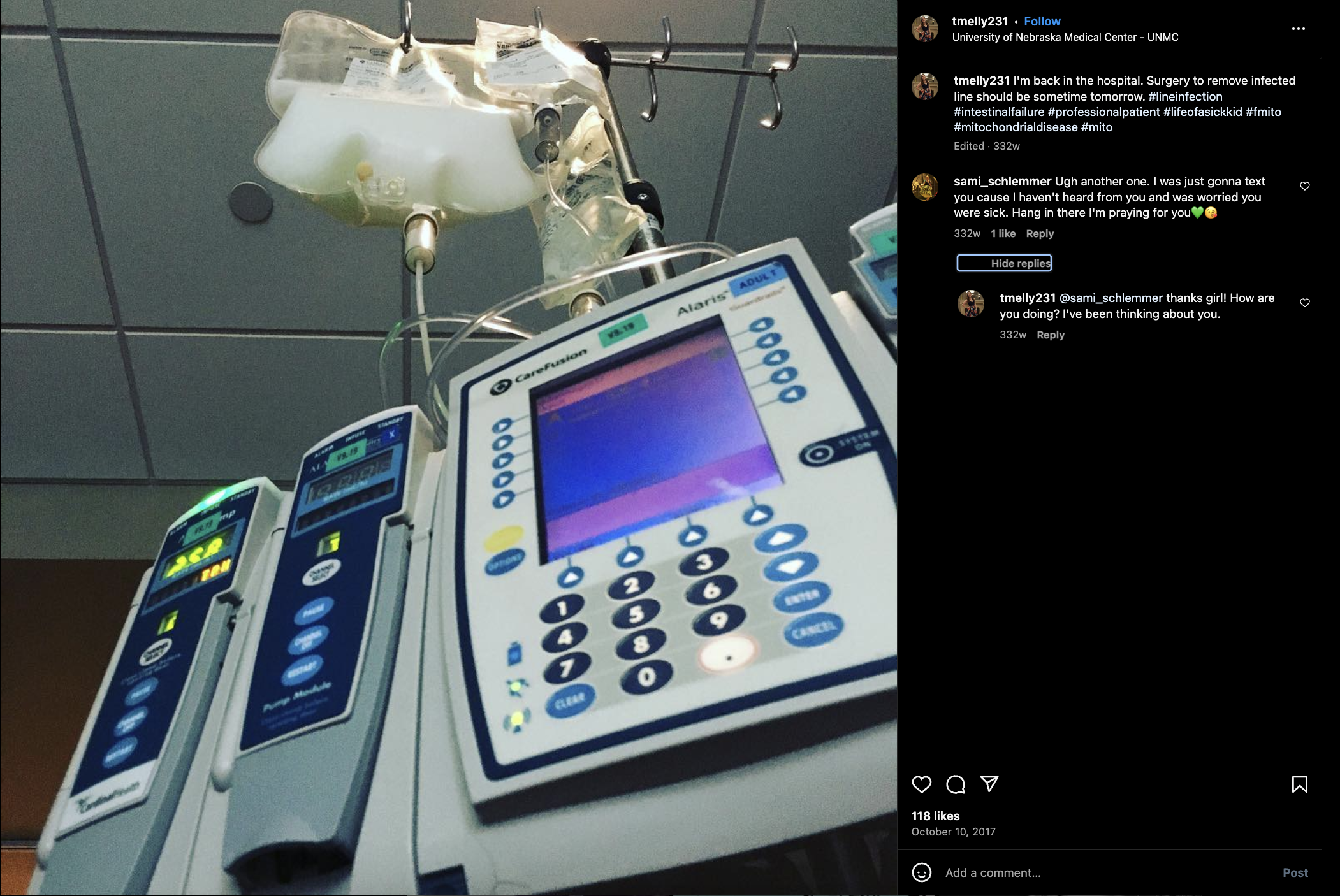Collapse thread with Hide replies
This screenshot has height=896, width=1340.
click(1004, 263)
